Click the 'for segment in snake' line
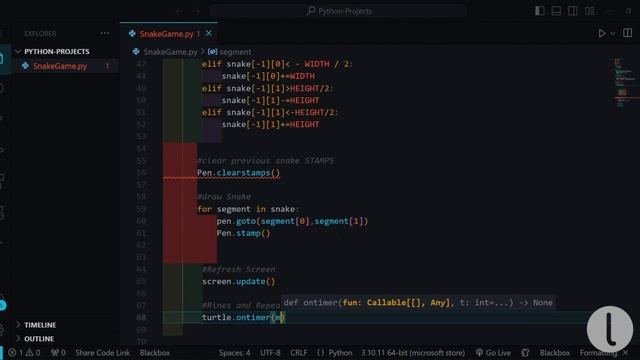This screenshot has width=640, height=360. click(248, 209)
